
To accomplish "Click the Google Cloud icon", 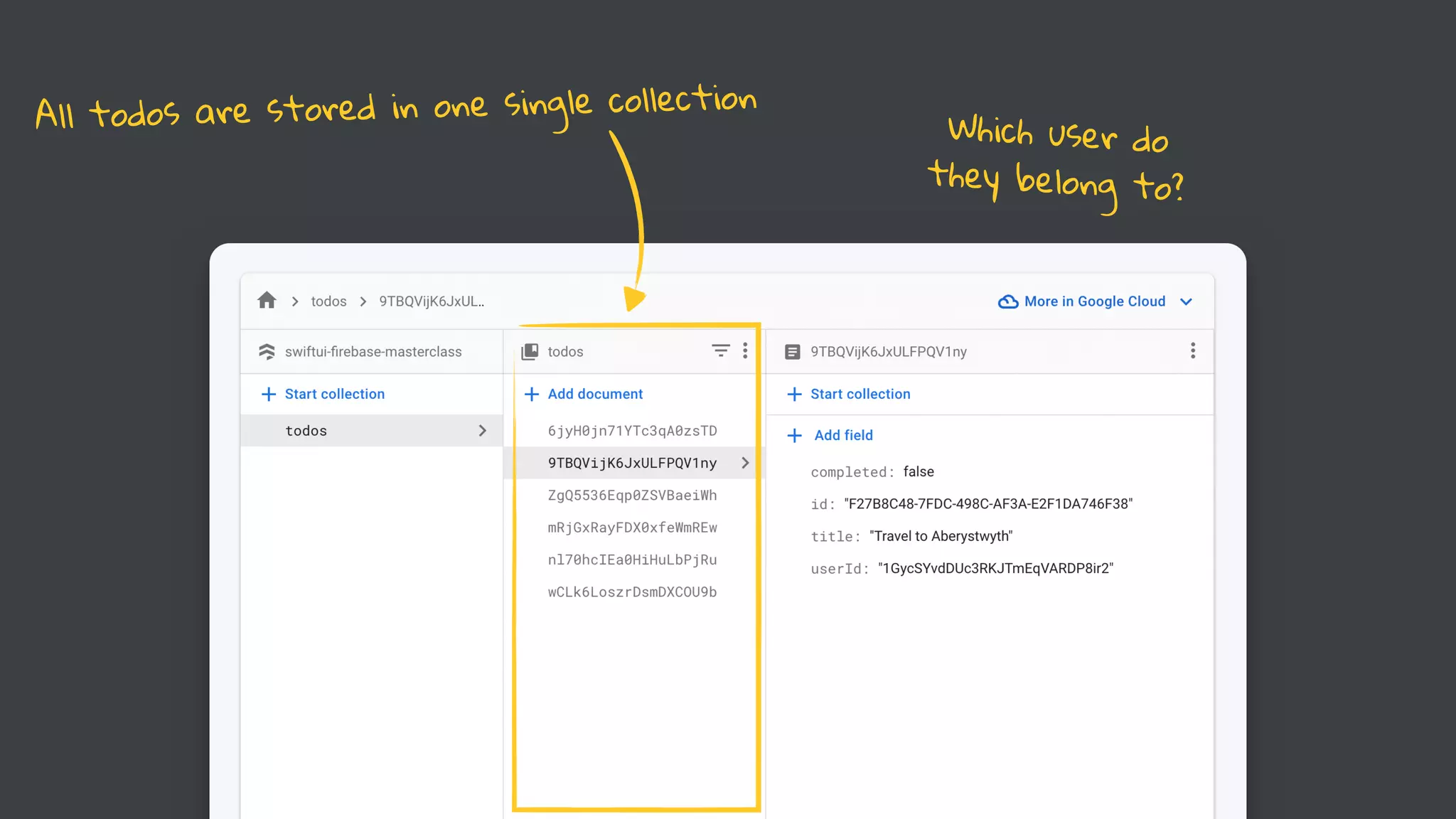I will click(x=1007, y=301).
